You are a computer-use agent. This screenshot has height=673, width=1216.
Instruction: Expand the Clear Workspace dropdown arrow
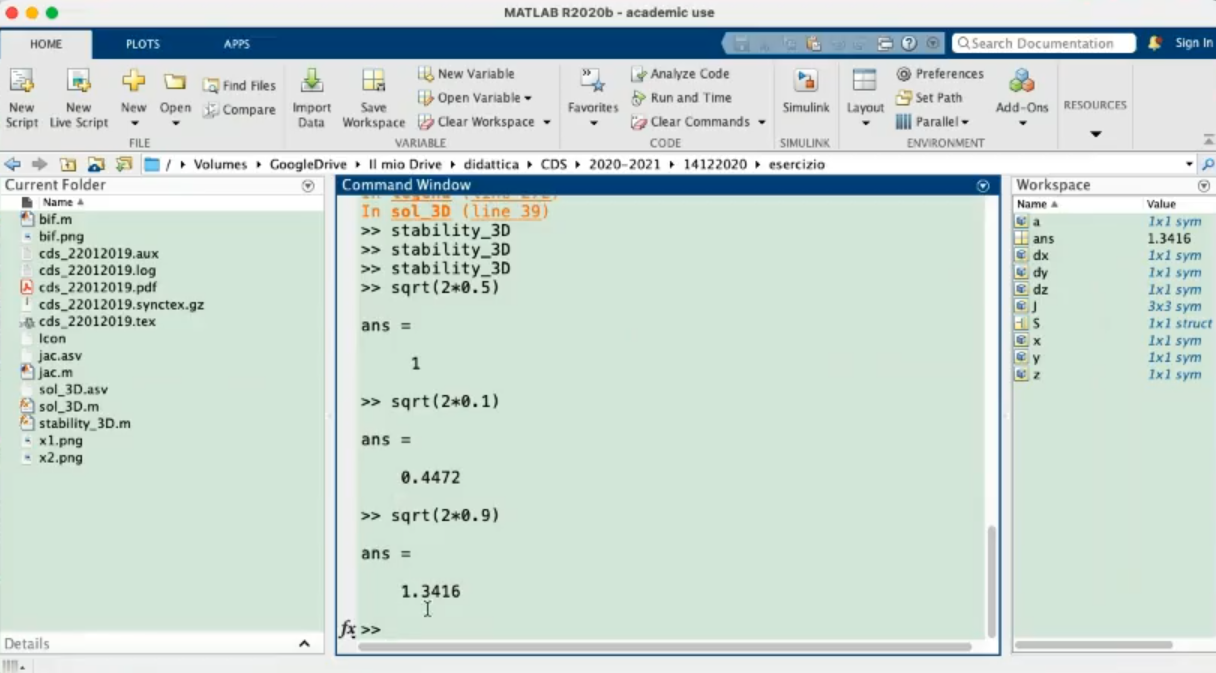click(547, 122)
